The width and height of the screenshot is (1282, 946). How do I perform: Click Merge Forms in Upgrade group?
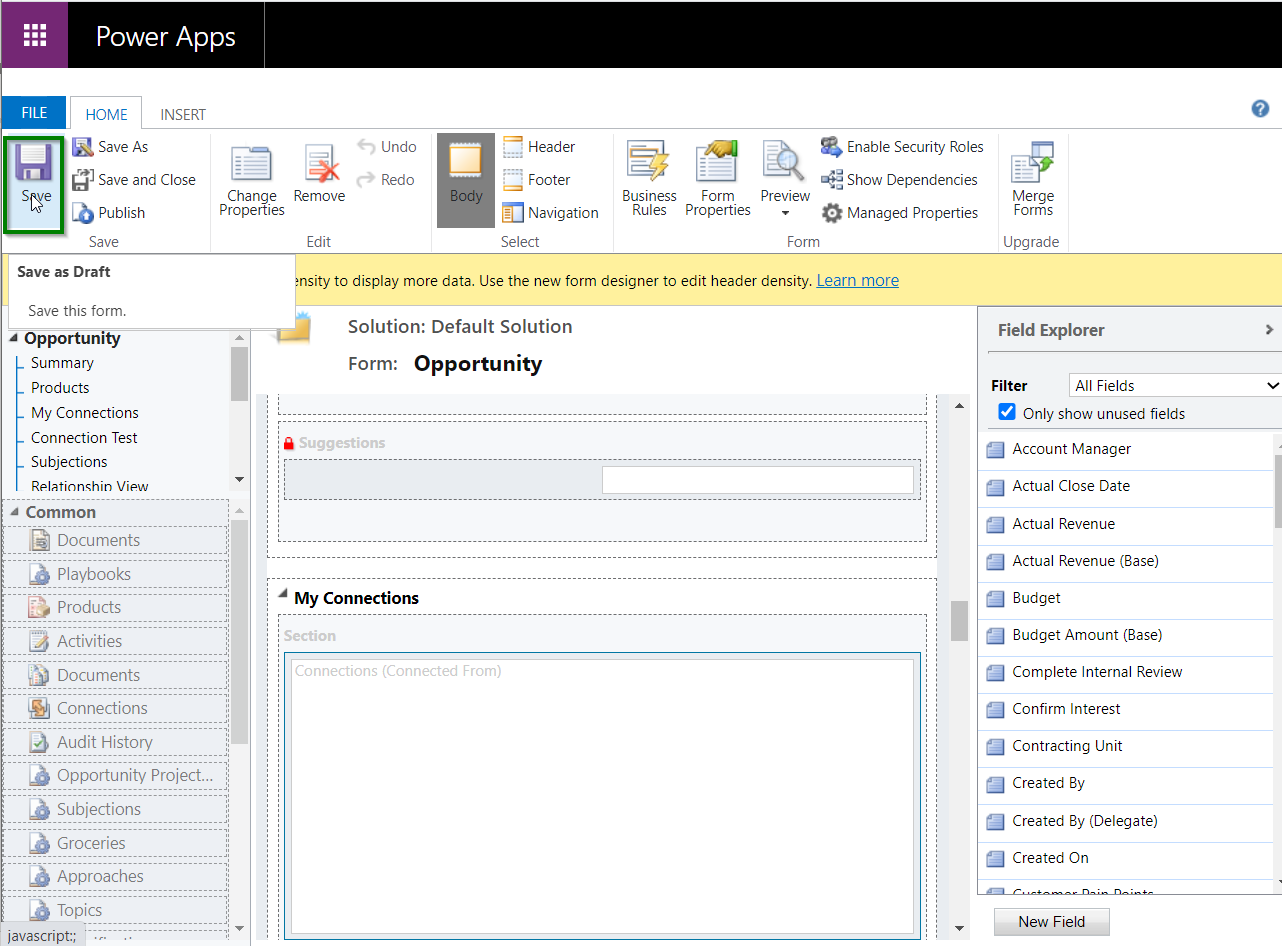1033,180
